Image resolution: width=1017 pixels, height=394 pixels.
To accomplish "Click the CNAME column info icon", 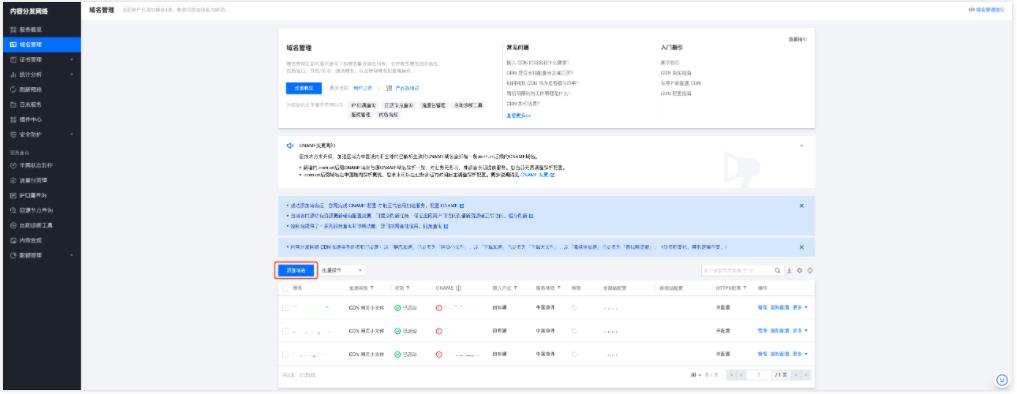I will point(459,288).
